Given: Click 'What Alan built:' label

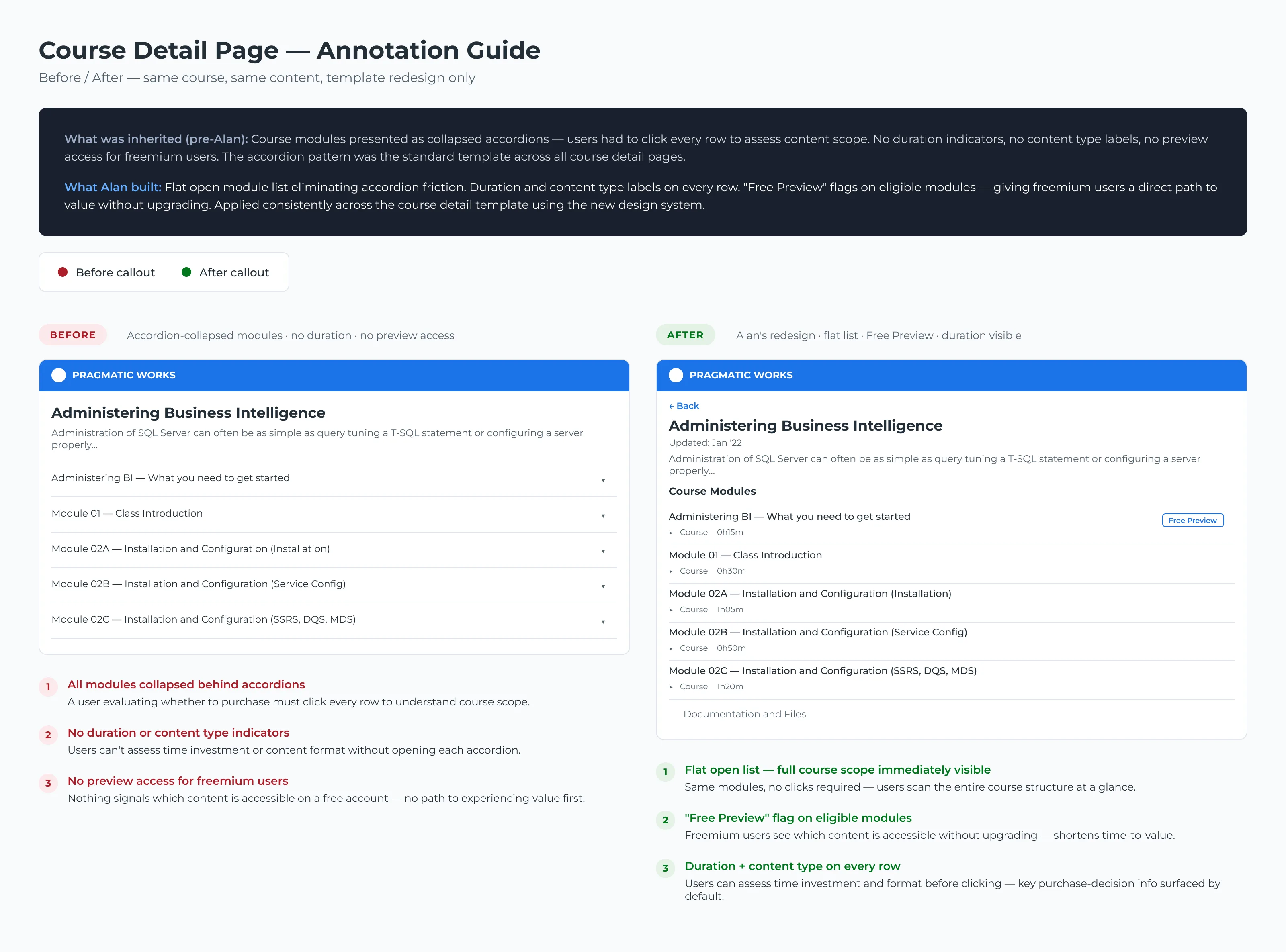Looking at the screenshot, I should (x=113, y=187).
